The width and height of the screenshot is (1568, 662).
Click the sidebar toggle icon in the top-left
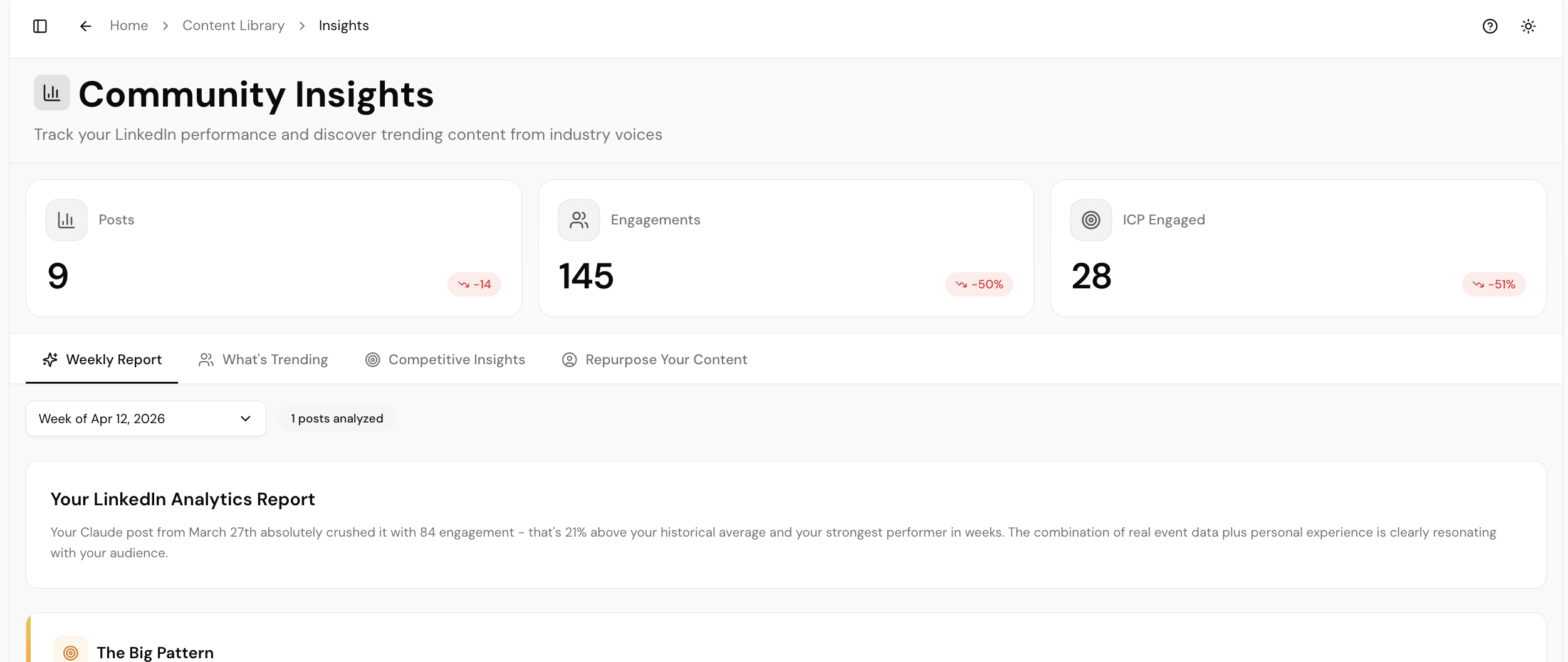click(41, 26)
